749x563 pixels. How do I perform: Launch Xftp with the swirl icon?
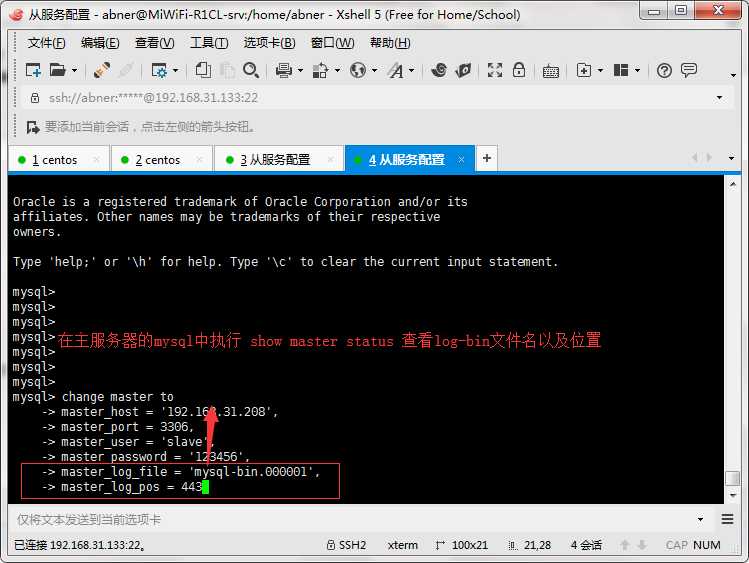439,71
